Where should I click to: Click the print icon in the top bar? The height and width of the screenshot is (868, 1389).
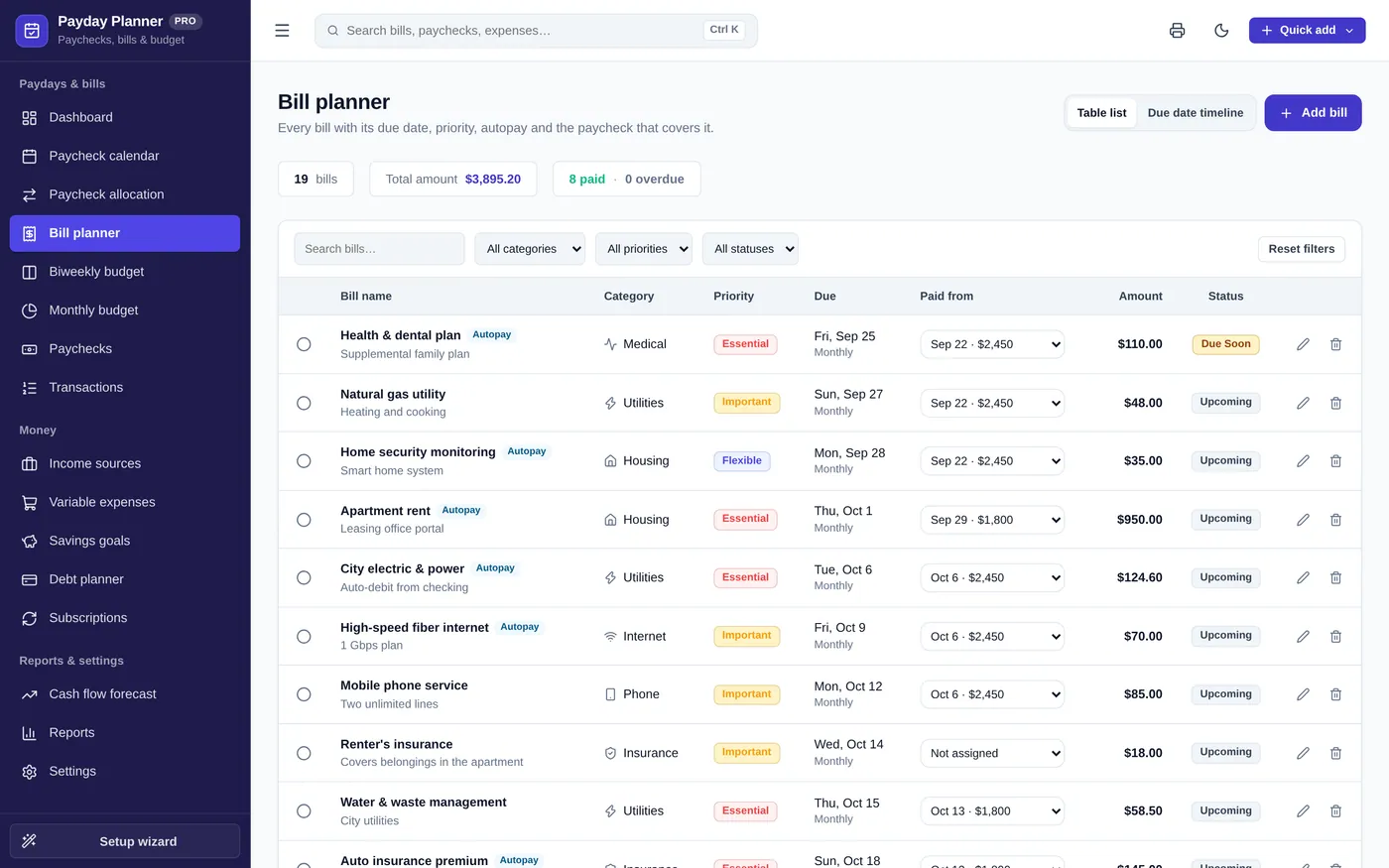tap(1177, 31)
